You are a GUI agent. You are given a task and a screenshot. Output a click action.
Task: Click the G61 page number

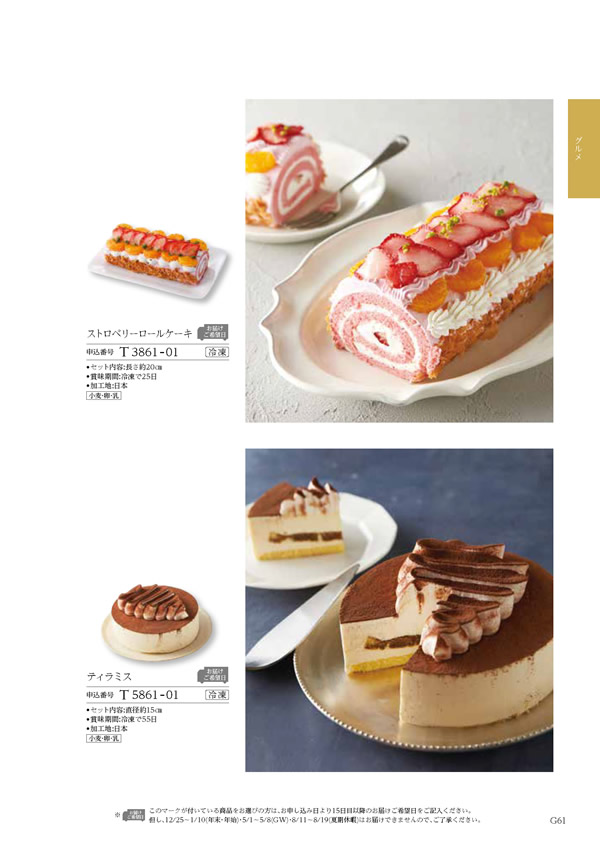tap(557, 820)
